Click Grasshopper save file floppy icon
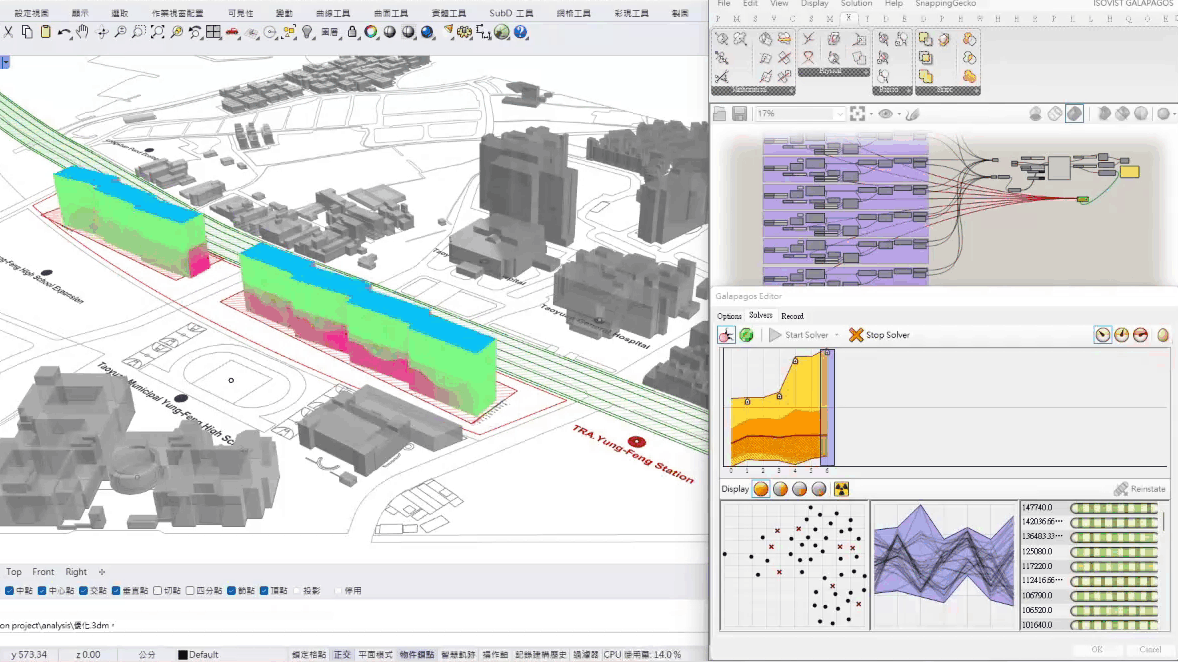The height and width of the screenshot is (662, 1178). coord(739,114)
